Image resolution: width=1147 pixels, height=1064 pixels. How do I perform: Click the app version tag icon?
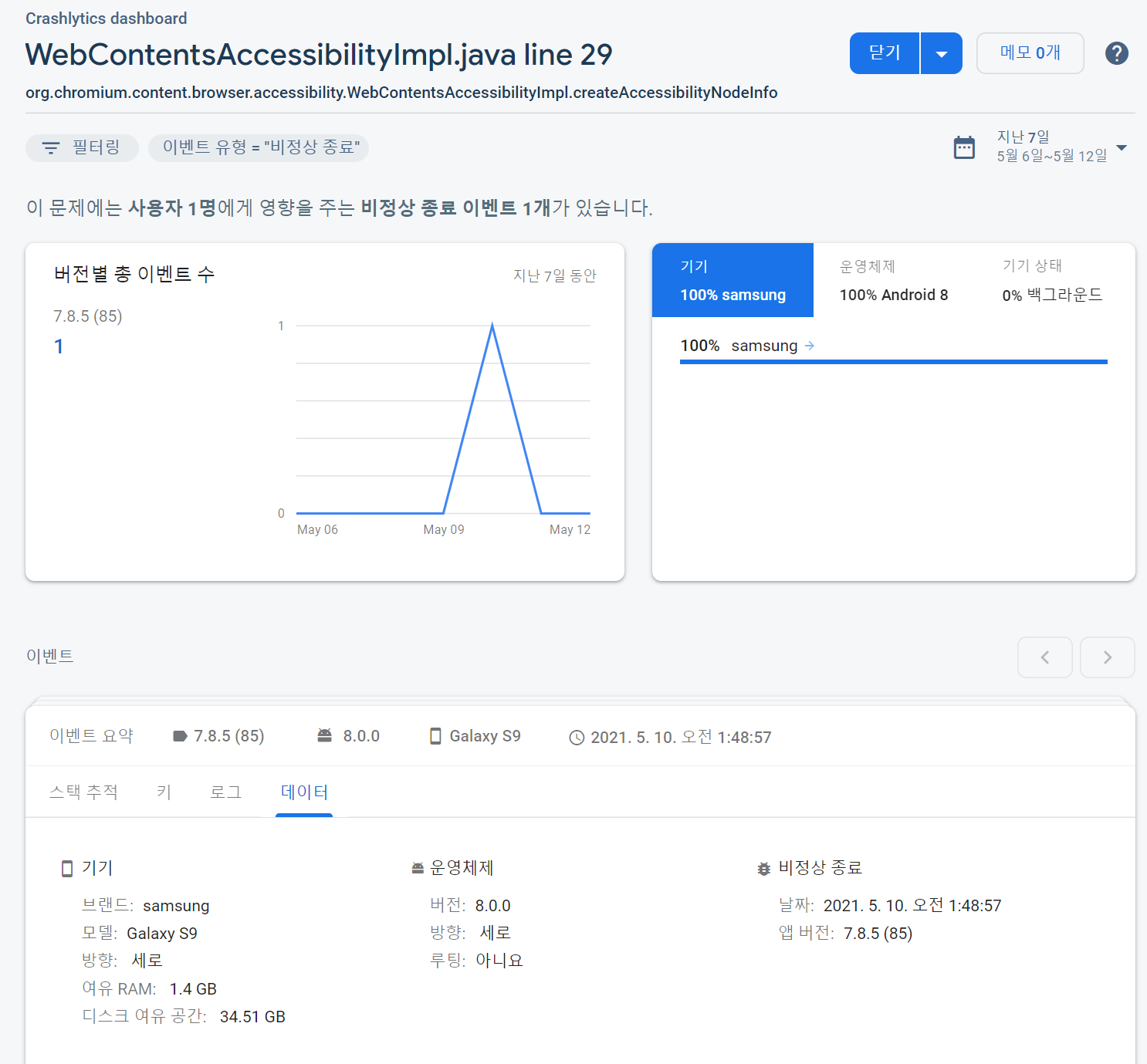(180, 736)
